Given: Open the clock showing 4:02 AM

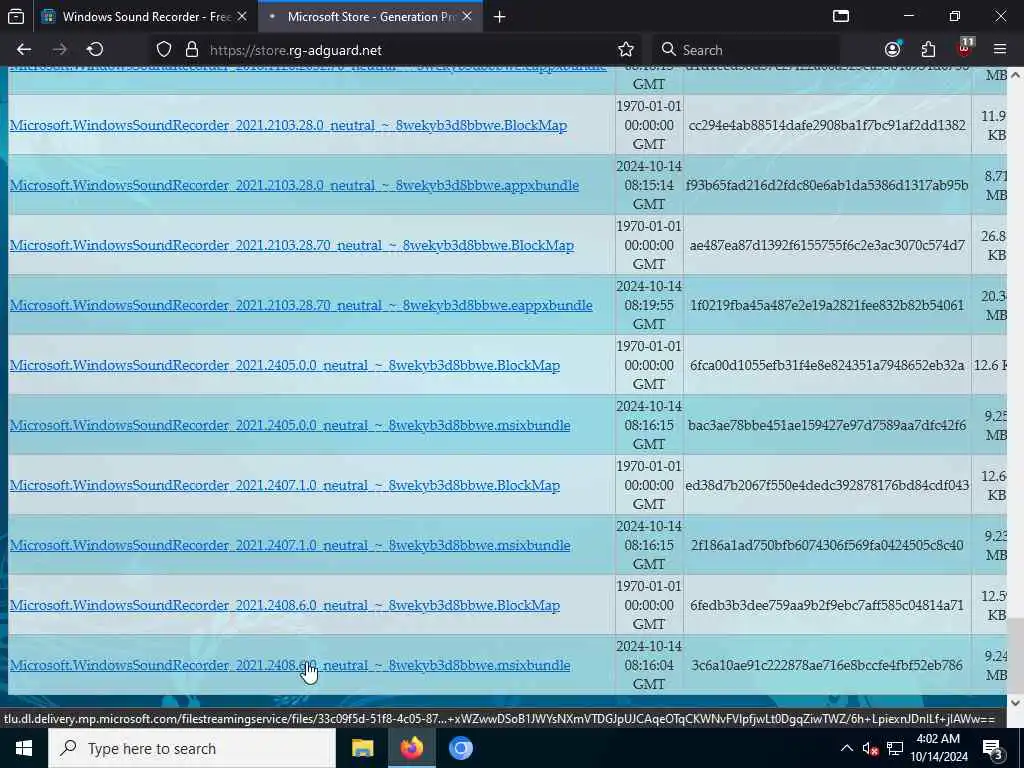Looking at the screenshot, I should [x=938, y=748].
